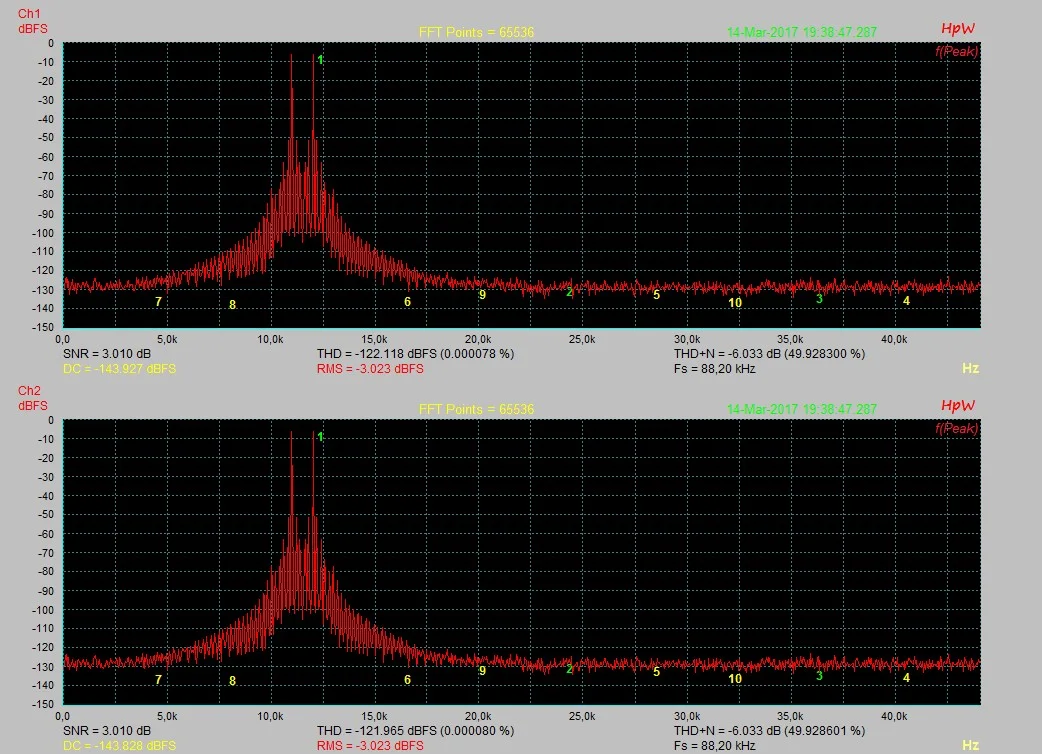The height and width of the screenshot is (754, 1042).
Task: Click 40,0k tick on Ch2 frequency axis
Action: tap(894, 716)
